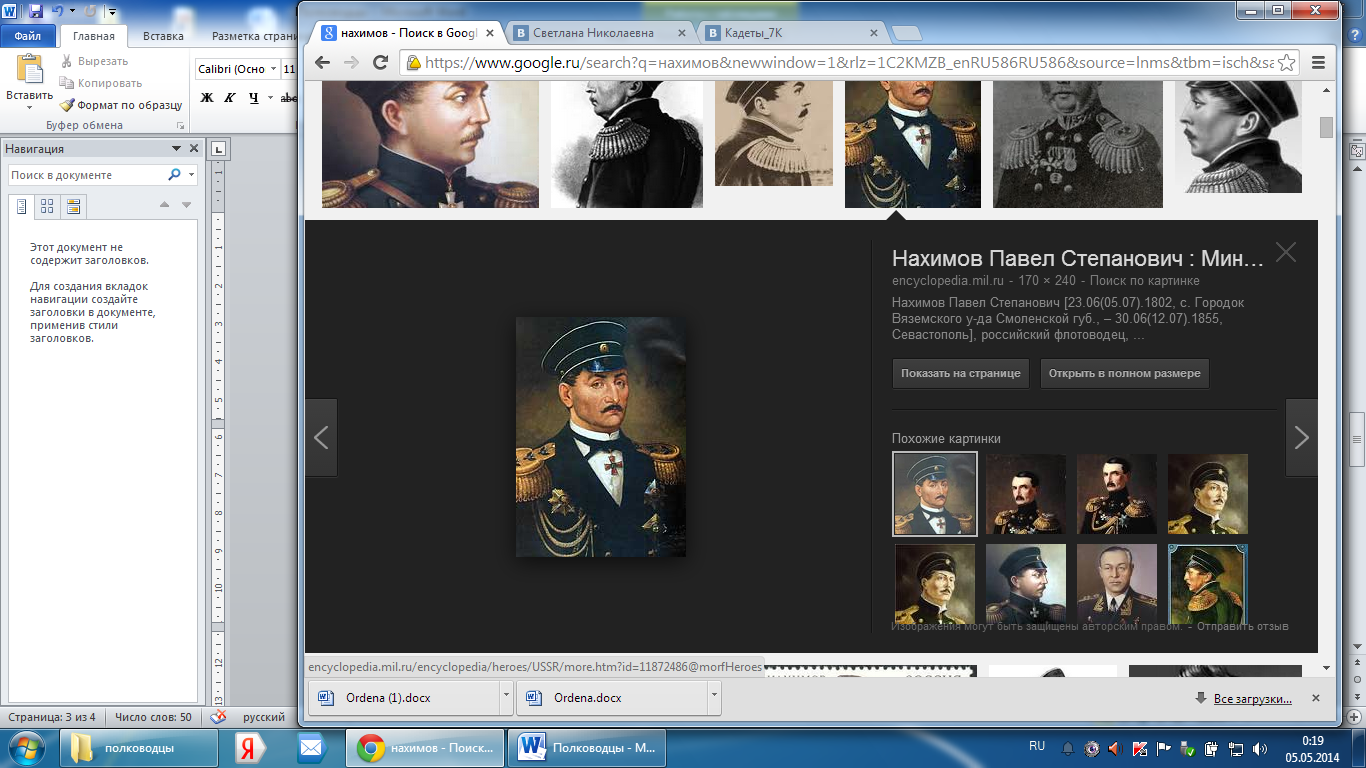Go back in Chrome
The height and width of the screenshot is (768, 1366).
point(322,62)
